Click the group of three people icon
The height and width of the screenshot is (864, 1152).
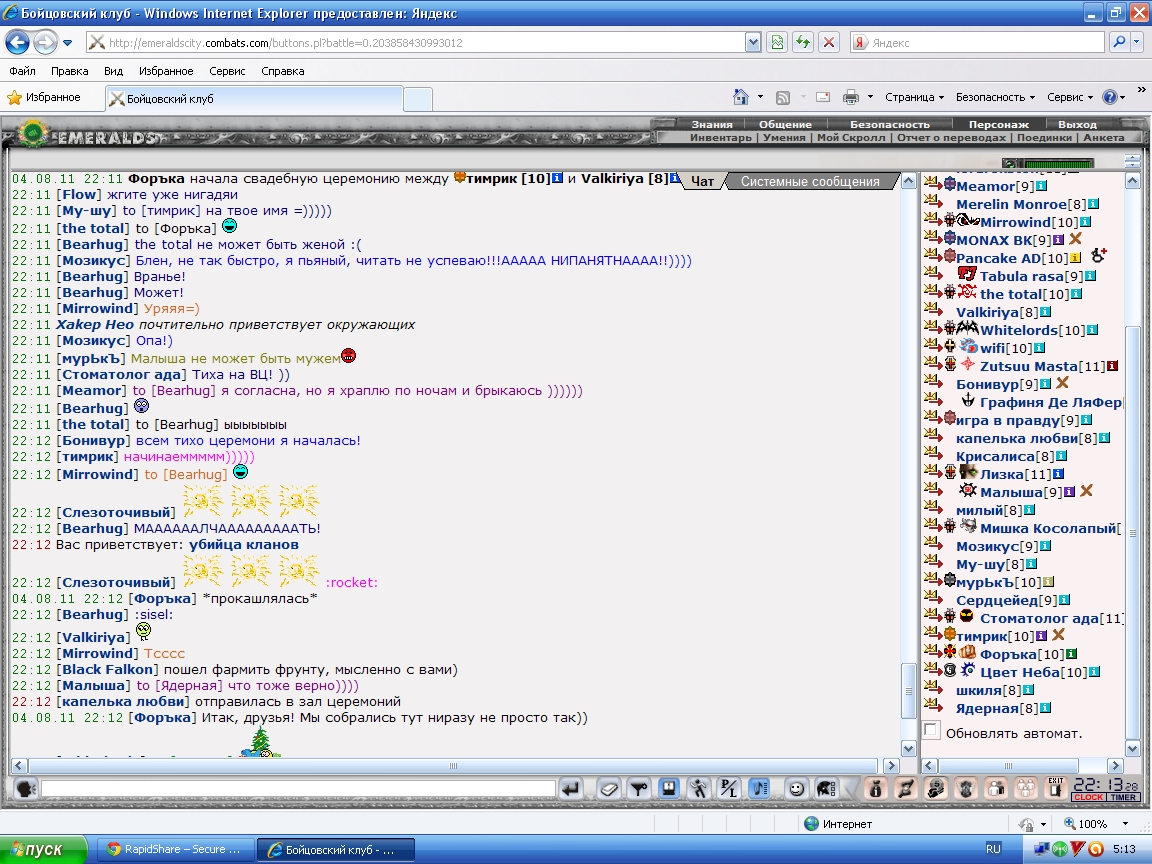[1026, 789]
